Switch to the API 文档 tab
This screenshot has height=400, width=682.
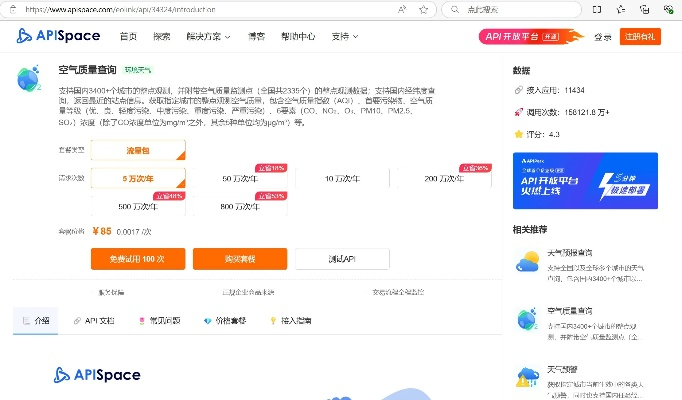pos(95,321)
